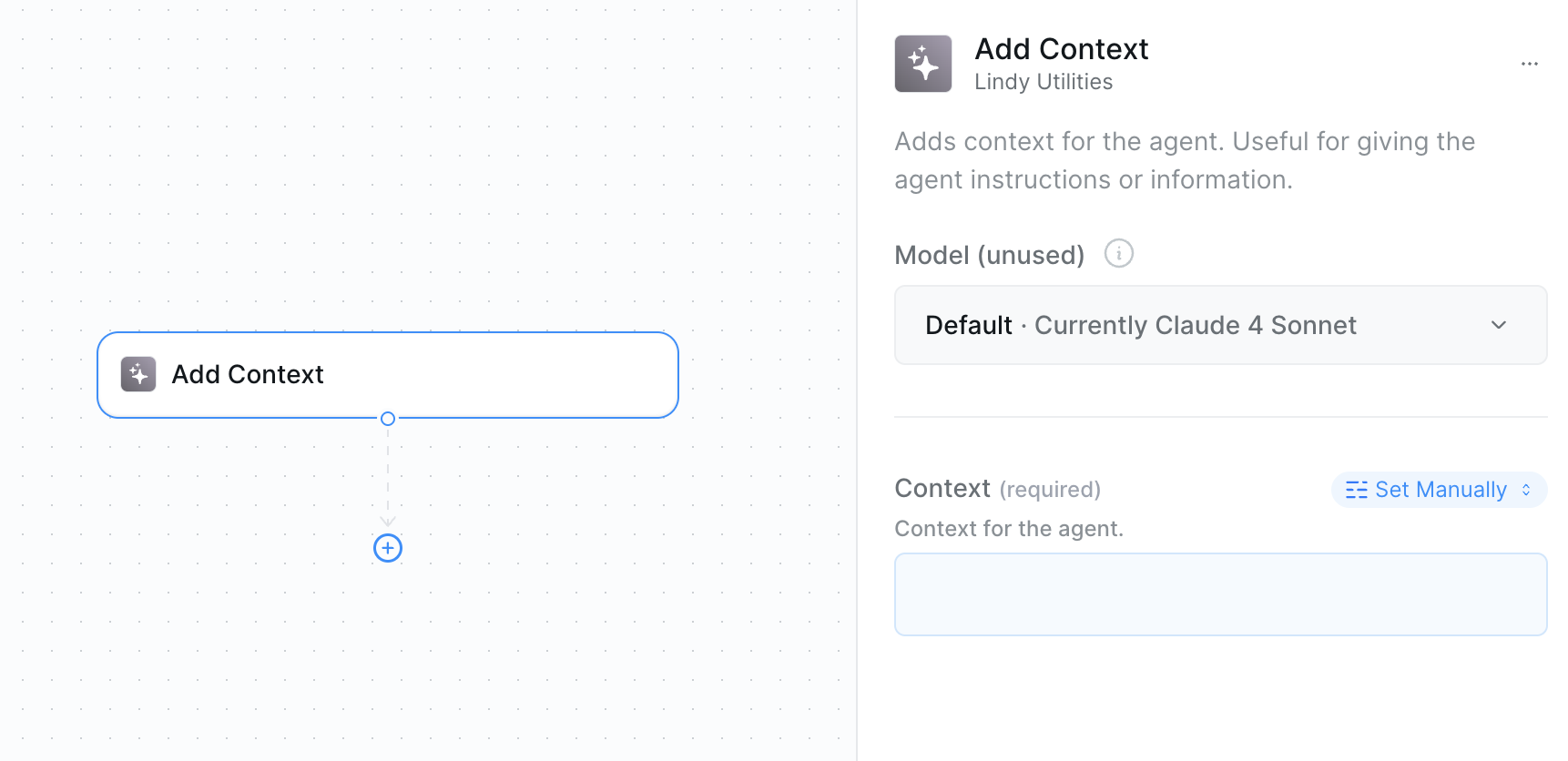
Task: Click the sparkle icon on the canvas node
Action: tap(138, 374)
